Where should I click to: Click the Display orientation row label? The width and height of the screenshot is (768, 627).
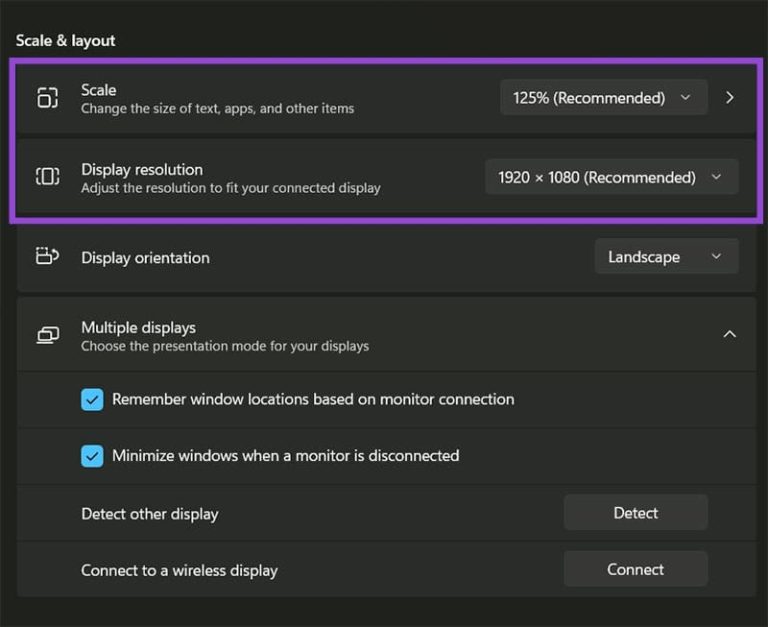(x=145, y=258)
